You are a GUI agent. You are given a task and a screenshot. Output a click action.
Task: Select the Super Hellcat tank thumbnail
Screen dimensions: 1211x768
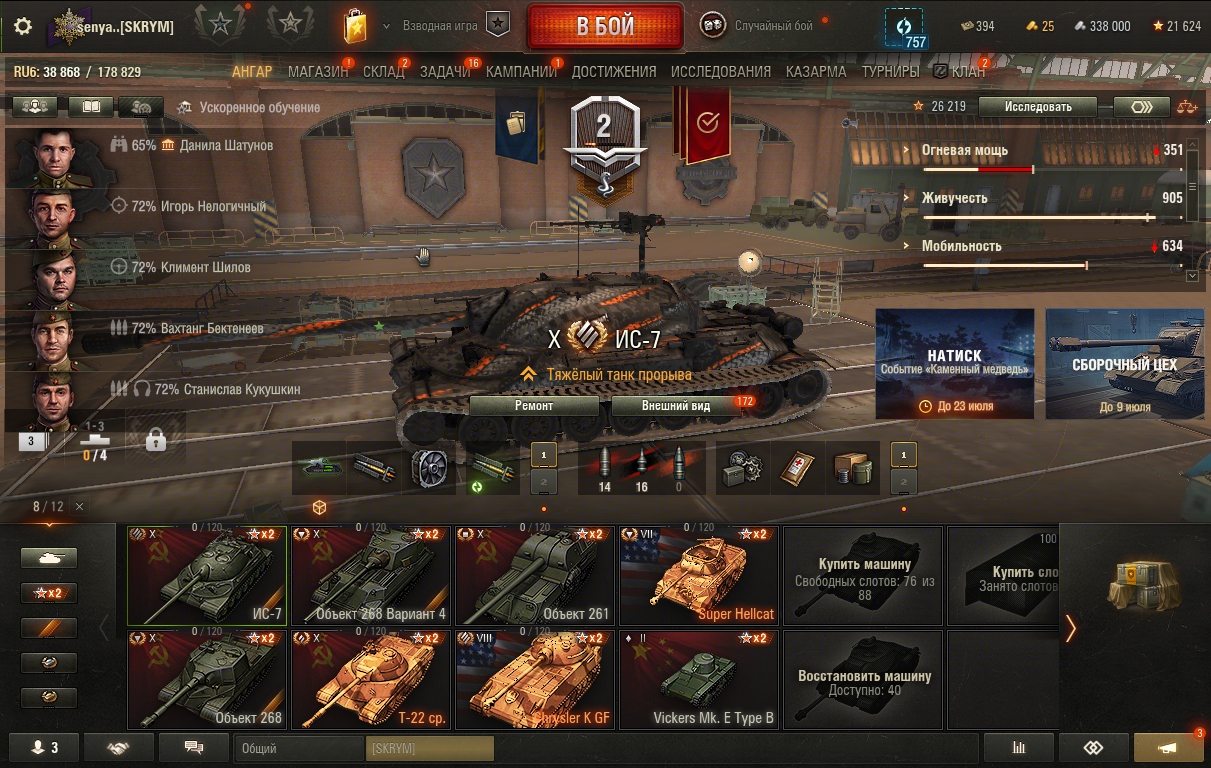[698, 576]
